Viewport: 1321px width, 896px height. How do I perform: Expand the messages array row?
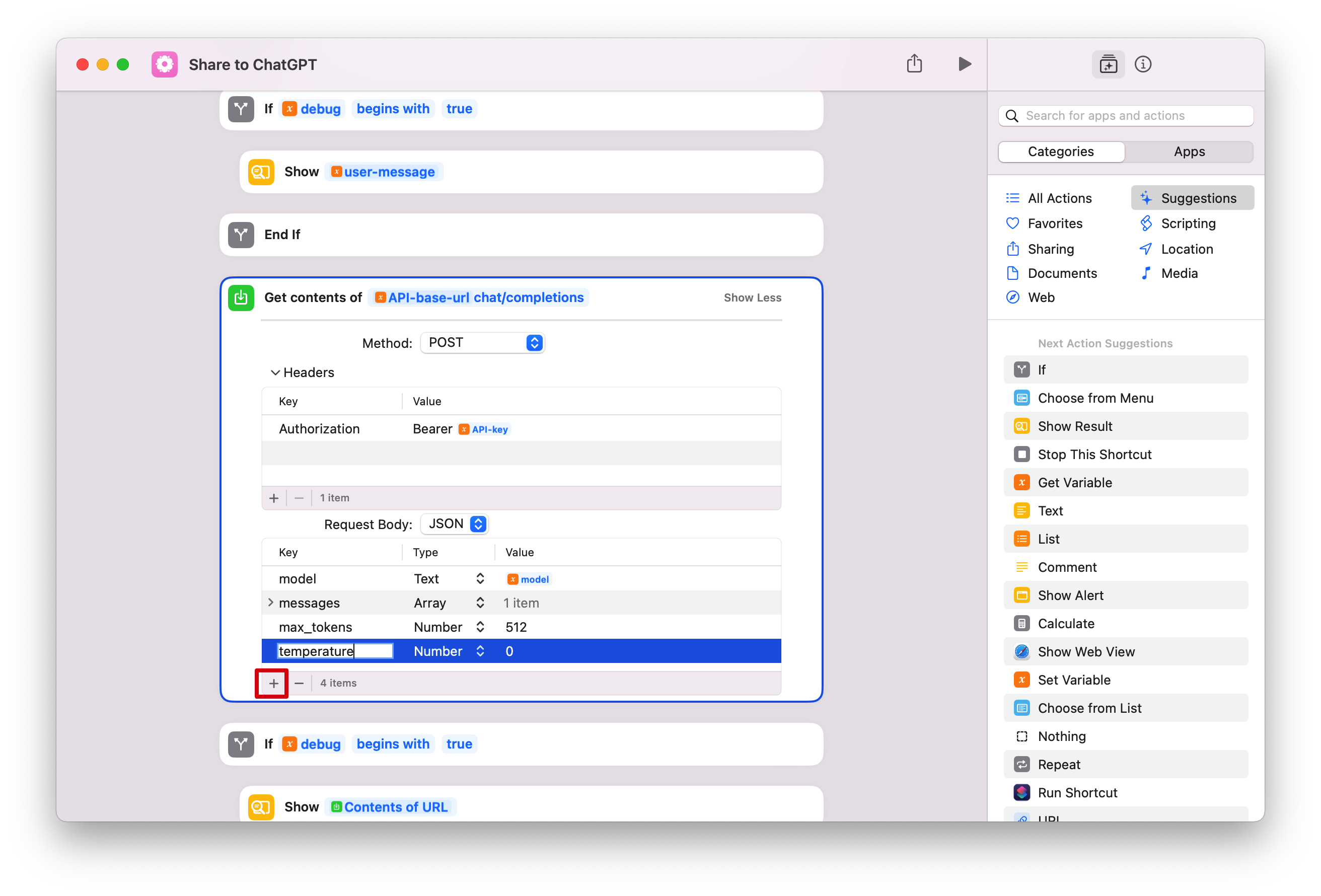(270, 603)
